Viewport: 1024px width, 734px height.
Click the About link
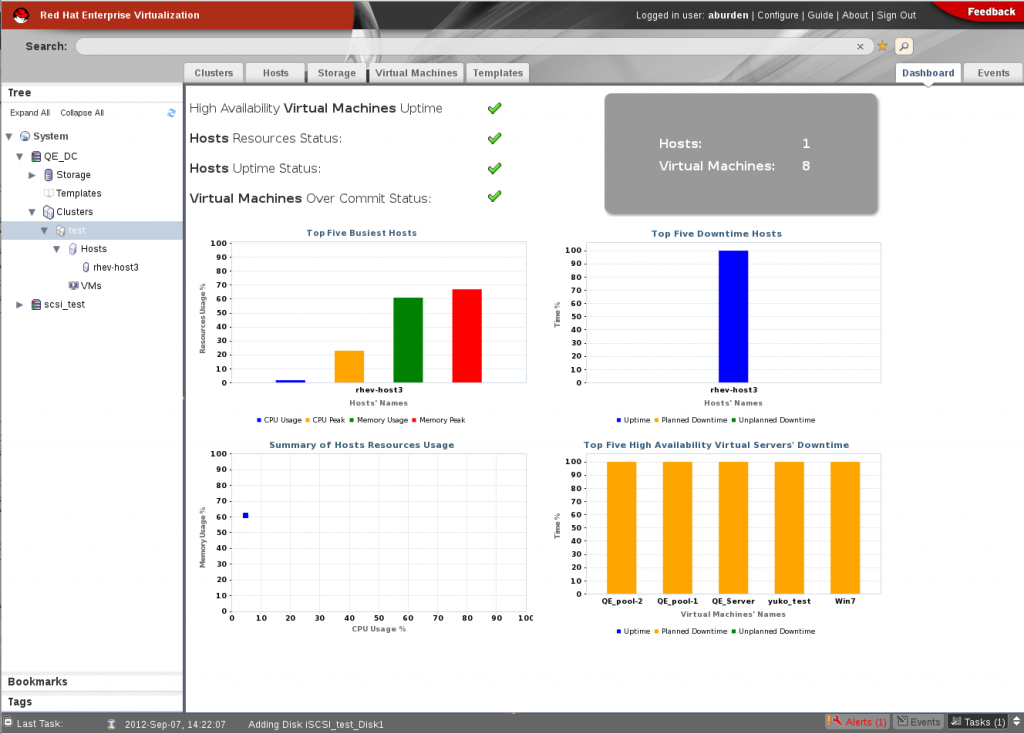click(x=855, y=15)
